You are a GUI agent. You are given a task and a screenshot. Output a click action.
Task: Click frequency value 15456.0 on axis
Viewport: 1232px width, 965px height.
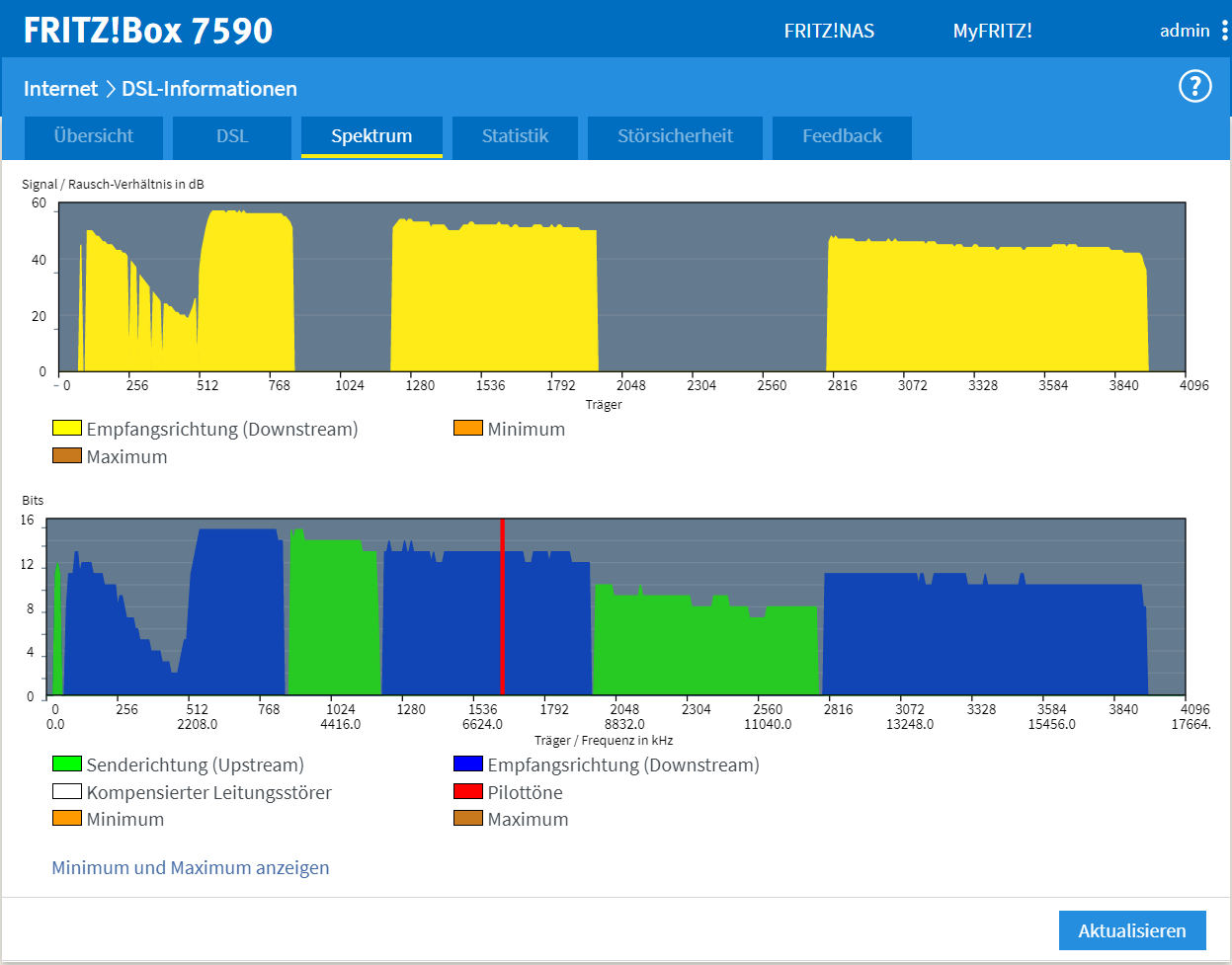(1052, 725)
